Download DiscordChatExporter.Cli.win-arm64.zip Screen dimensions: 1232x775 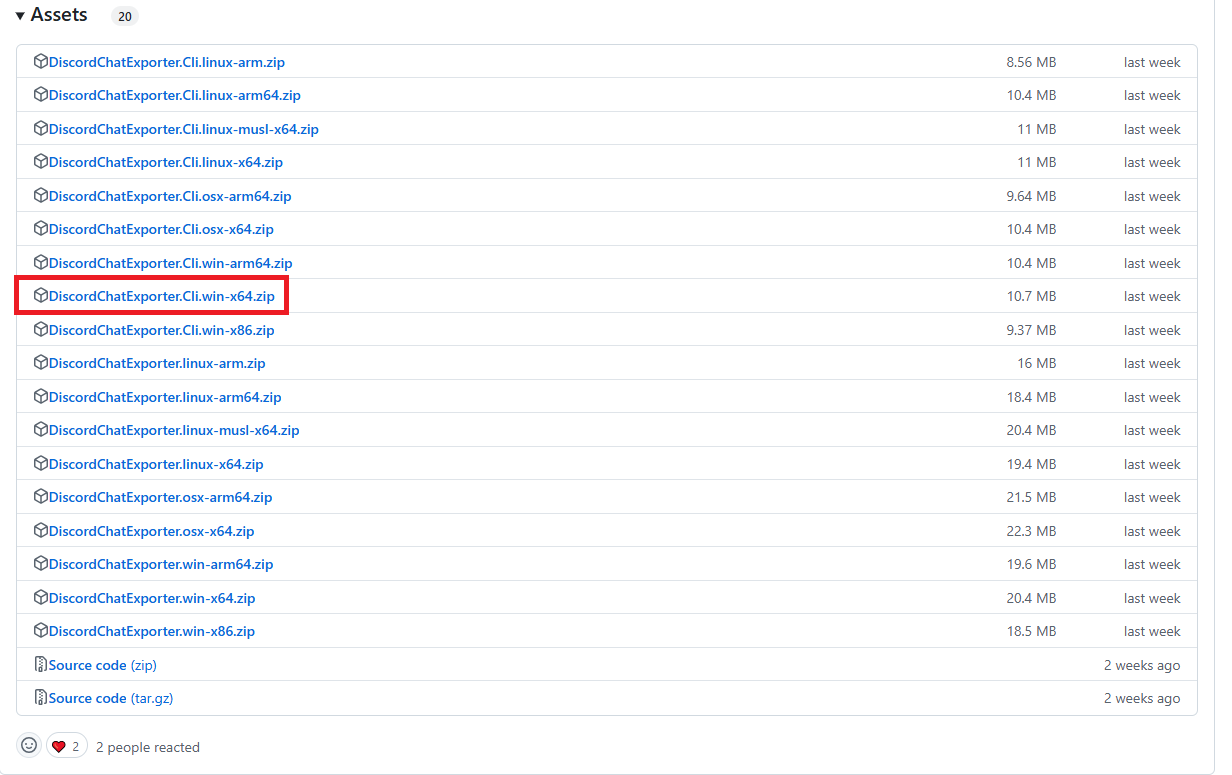tap(171, 263)
